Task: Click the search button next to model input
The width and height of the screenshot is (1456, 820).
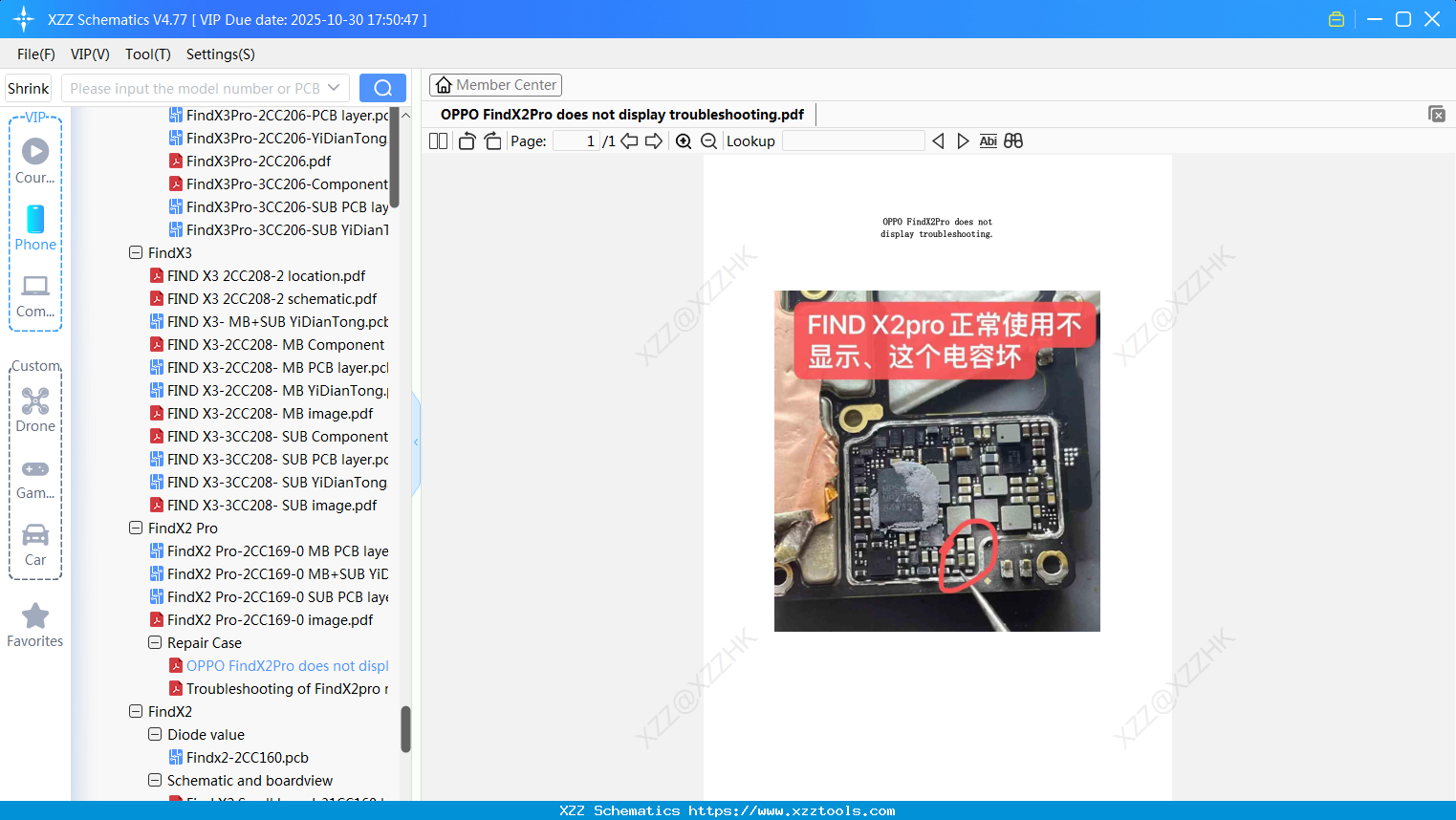Action: (x=382, y=88)
